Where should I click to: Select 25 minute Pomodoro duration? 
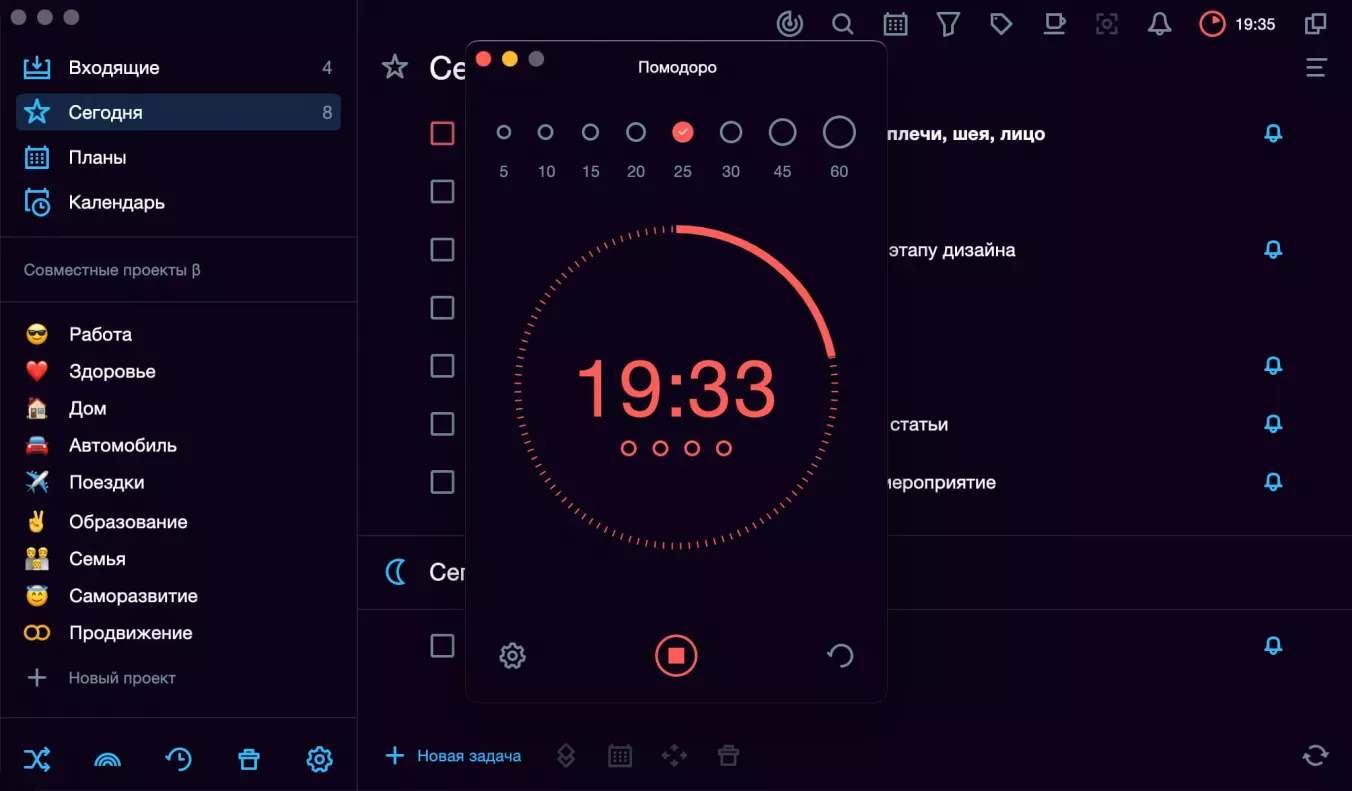[683, 132]
